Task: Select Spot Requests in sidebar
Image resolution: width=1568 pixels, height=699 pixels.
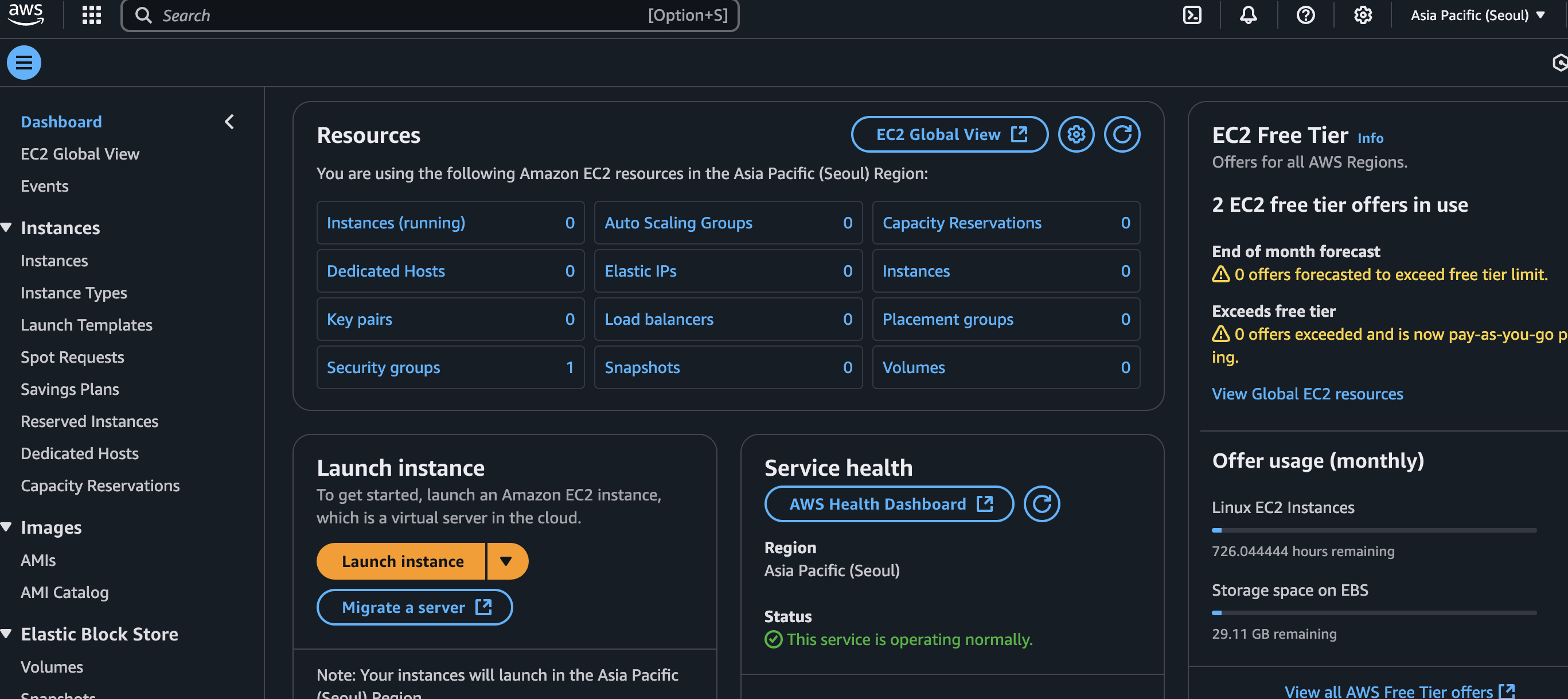Action: pos(72,358)
